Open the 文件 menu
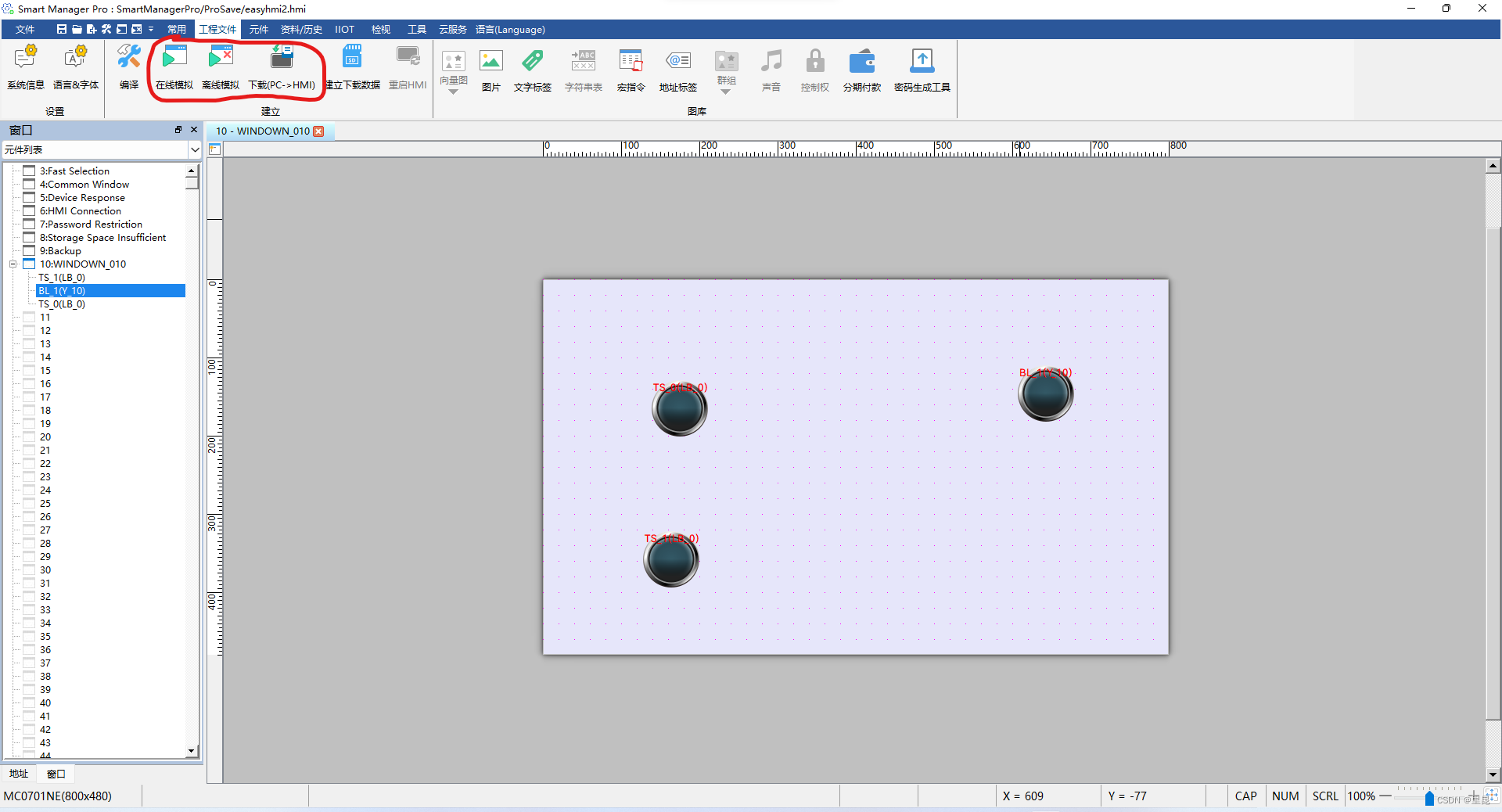Viewport: 1502px width, 812px height. pos(25,30)
